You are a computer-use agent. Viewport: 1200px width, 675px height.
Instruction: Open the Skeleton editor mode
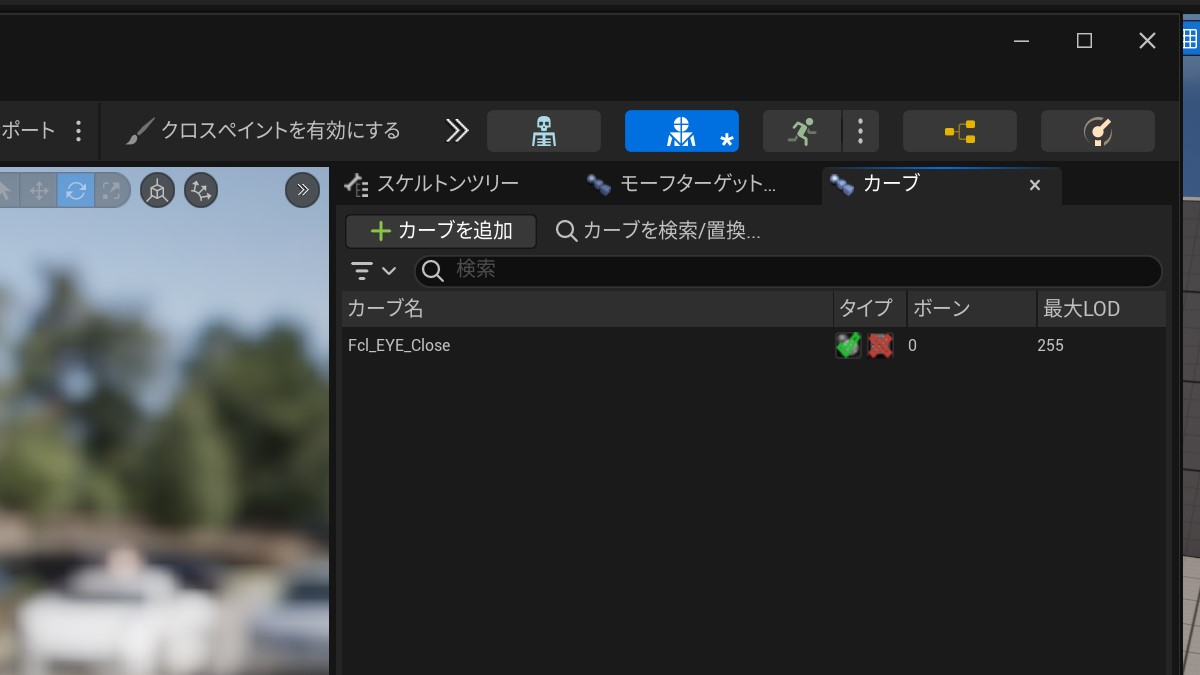coord(544,131)
